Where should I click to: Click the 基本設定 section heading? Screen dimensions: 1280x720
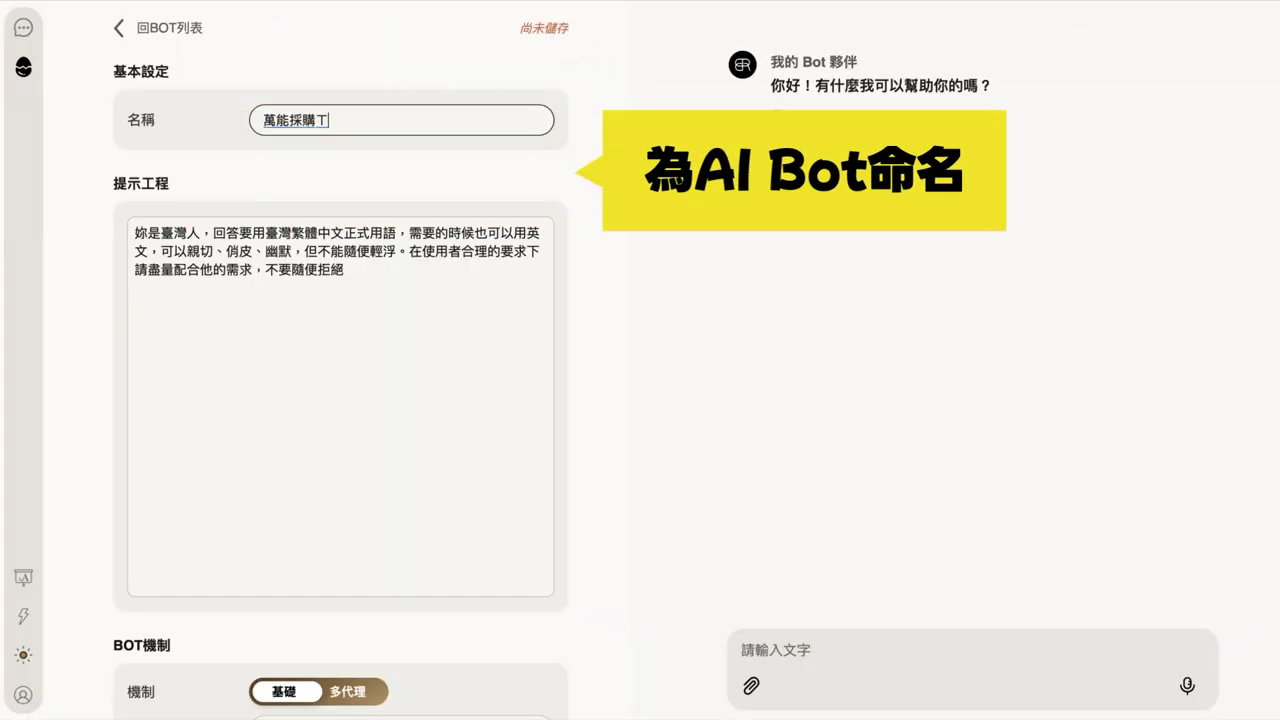pyautogui.click(x=141, y=72)
